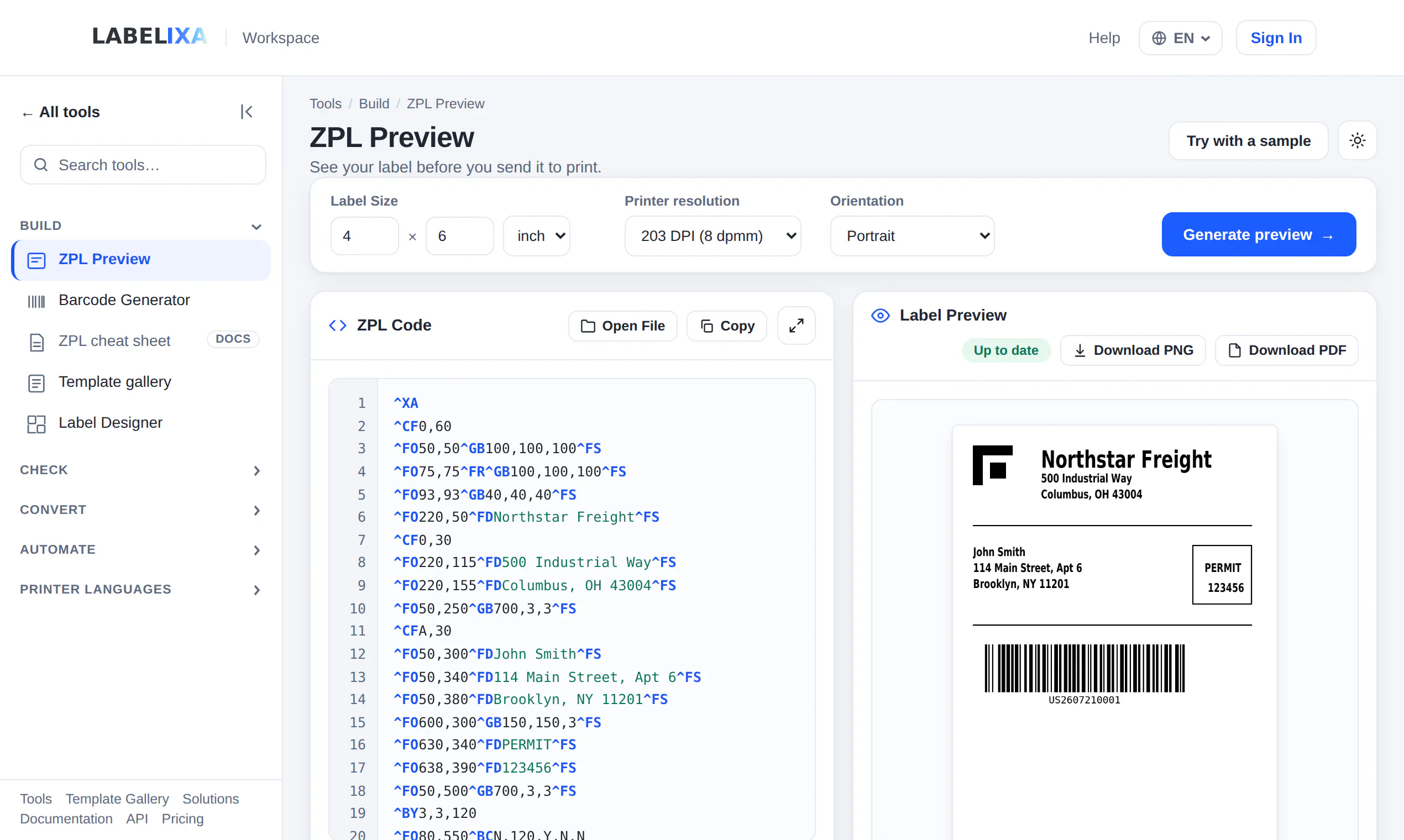Click Generate preview button
Viewport: 1404px width, 840px height.
click(x=1259, y=234)
